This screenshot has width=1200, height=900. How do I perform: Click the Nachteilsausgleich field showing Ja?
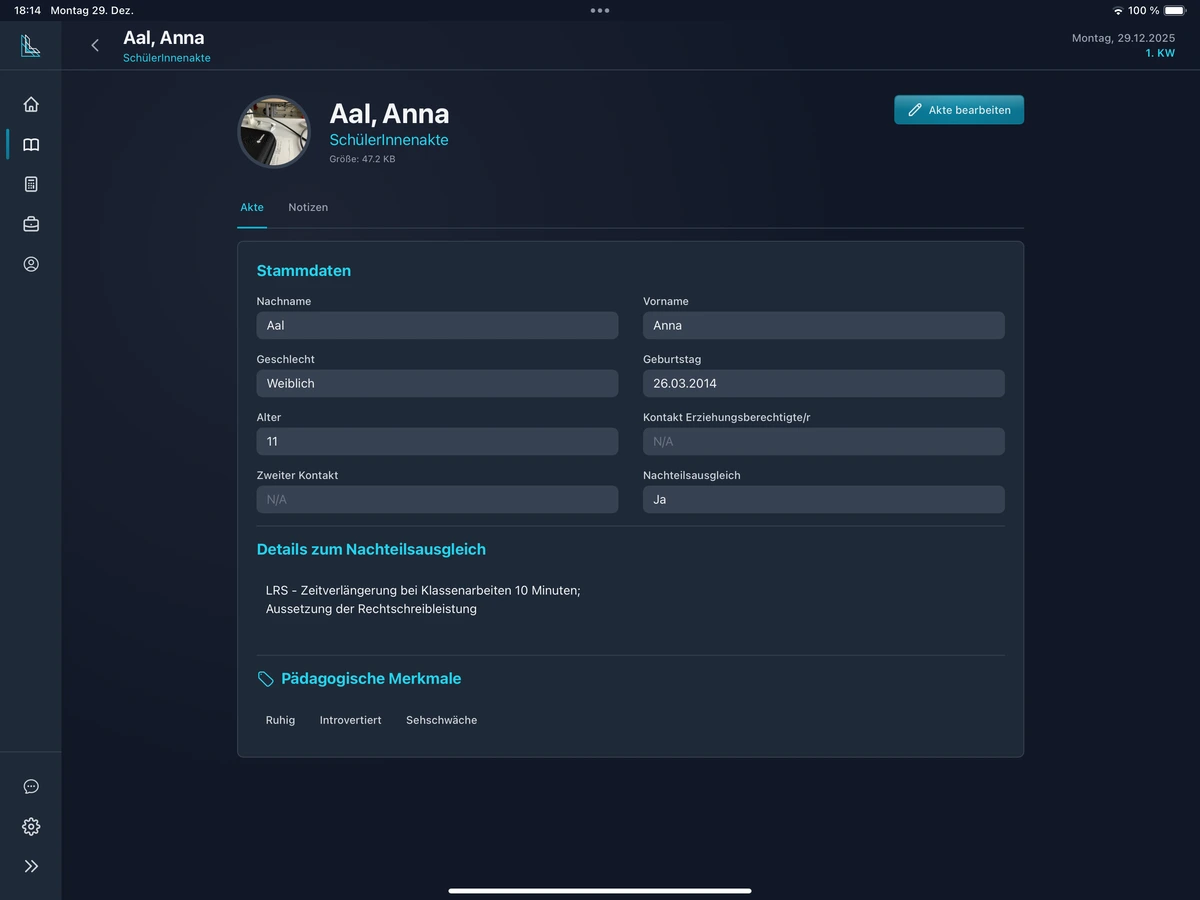click(x=823, y=499)
